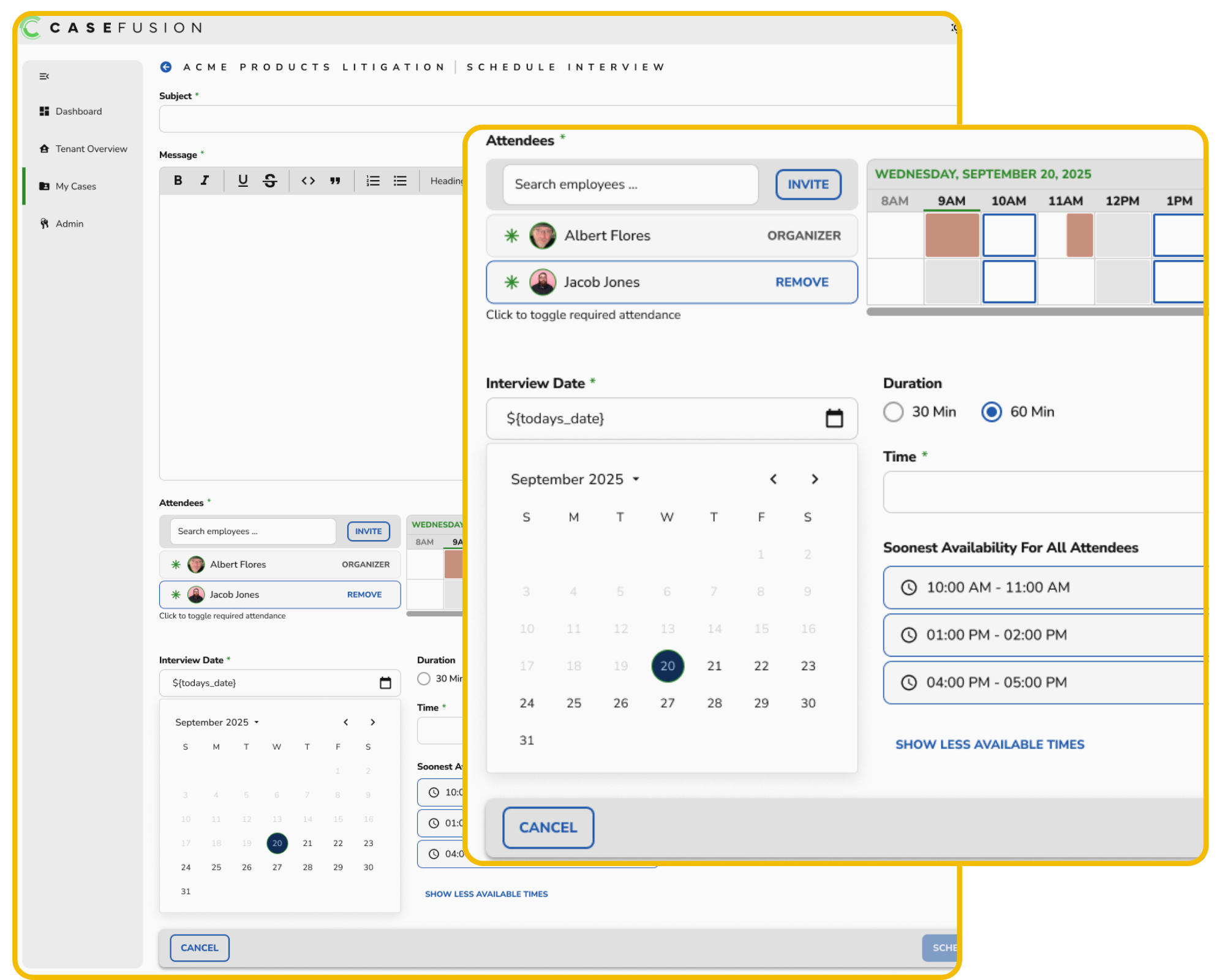
Task: Insert code block with code icon
Action: tap(308, 180)
